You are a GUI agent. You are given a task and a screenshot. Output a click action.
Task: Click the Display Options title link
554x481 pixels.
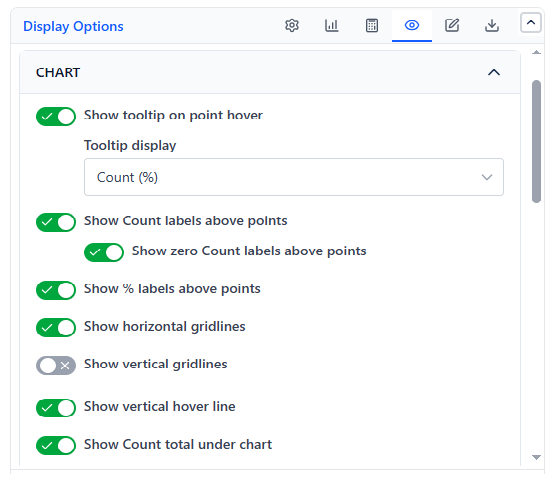[x=73, y=27]
